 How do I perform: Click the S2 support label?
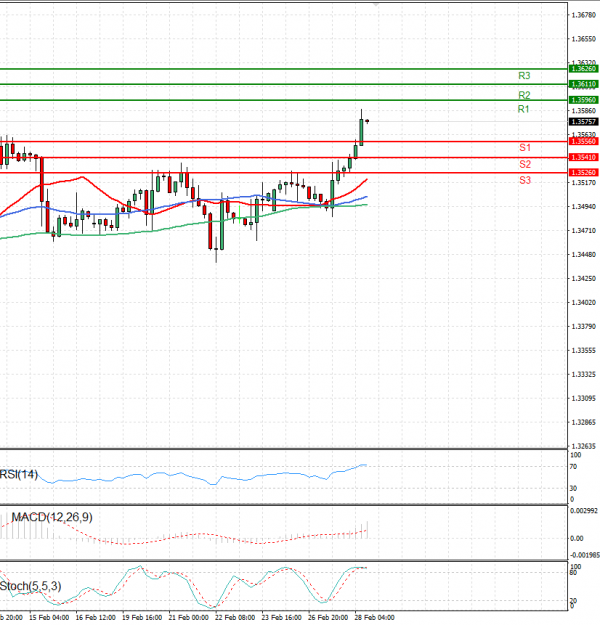click(525, 164)
